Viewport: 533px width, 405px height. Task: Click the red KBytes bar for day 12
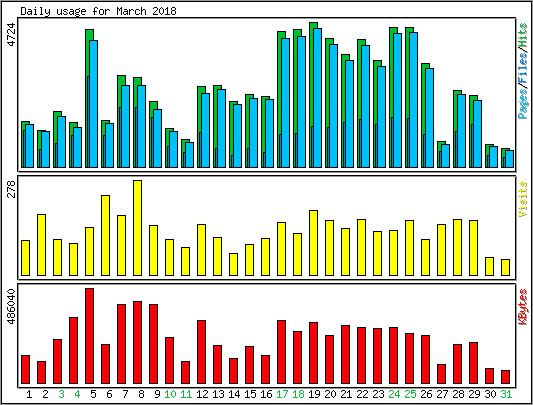[202, 352]
